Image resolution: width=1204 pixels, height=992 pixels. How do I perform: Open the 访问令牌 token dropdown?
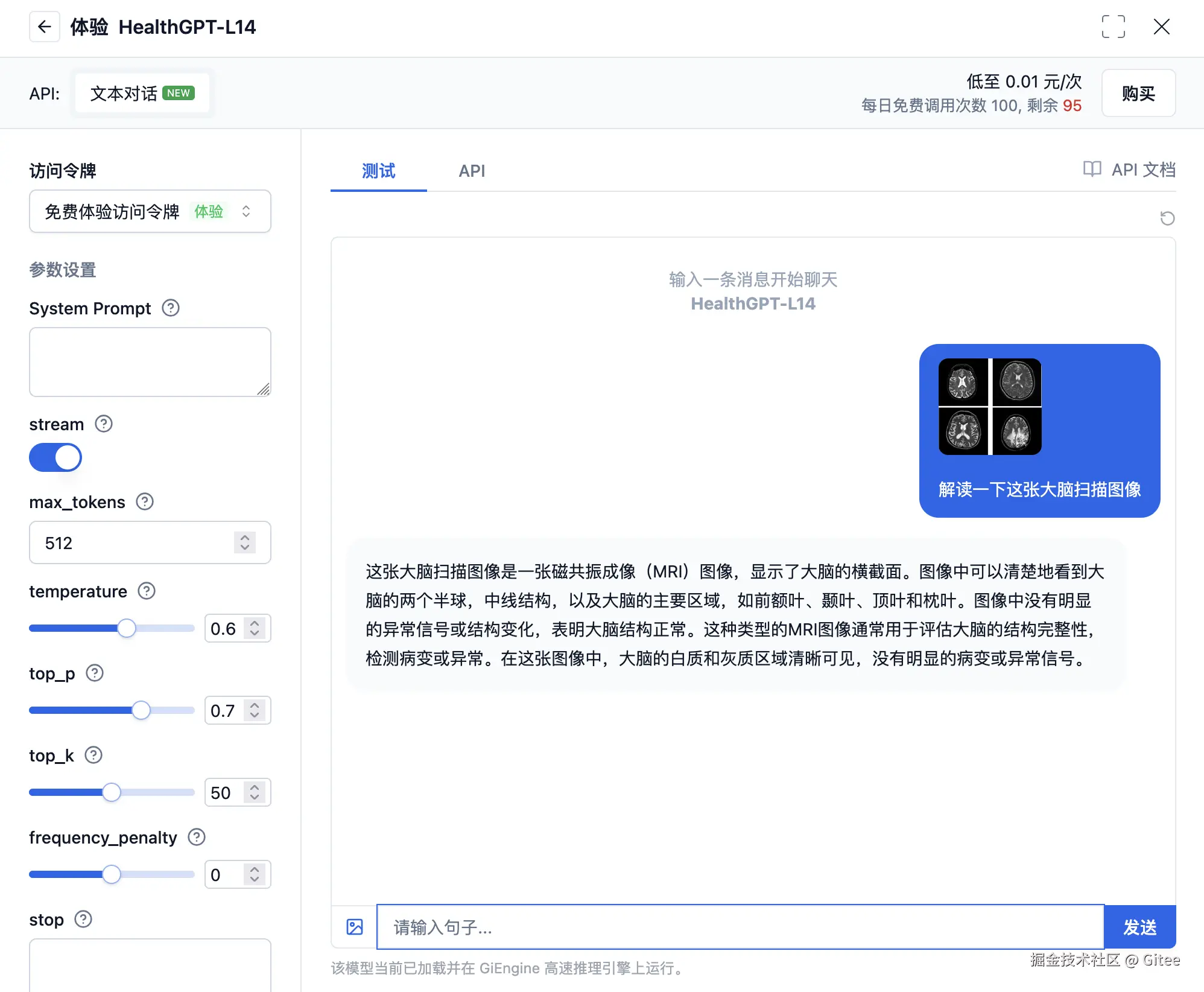click(x=150, y=211)
